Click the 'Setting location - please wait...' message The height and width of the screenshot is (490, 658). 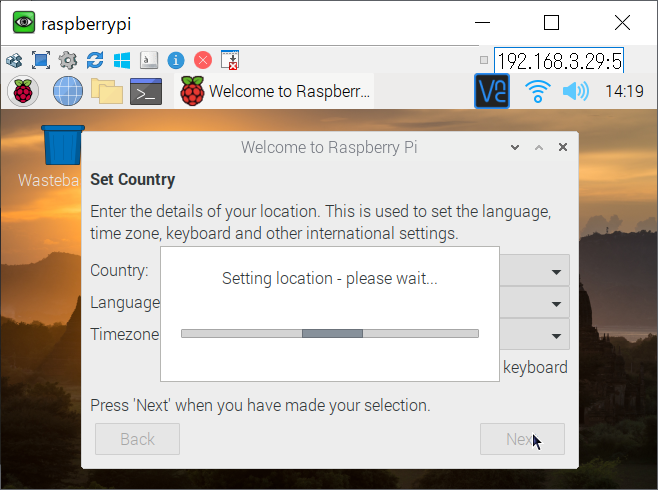tap(330, 279)
